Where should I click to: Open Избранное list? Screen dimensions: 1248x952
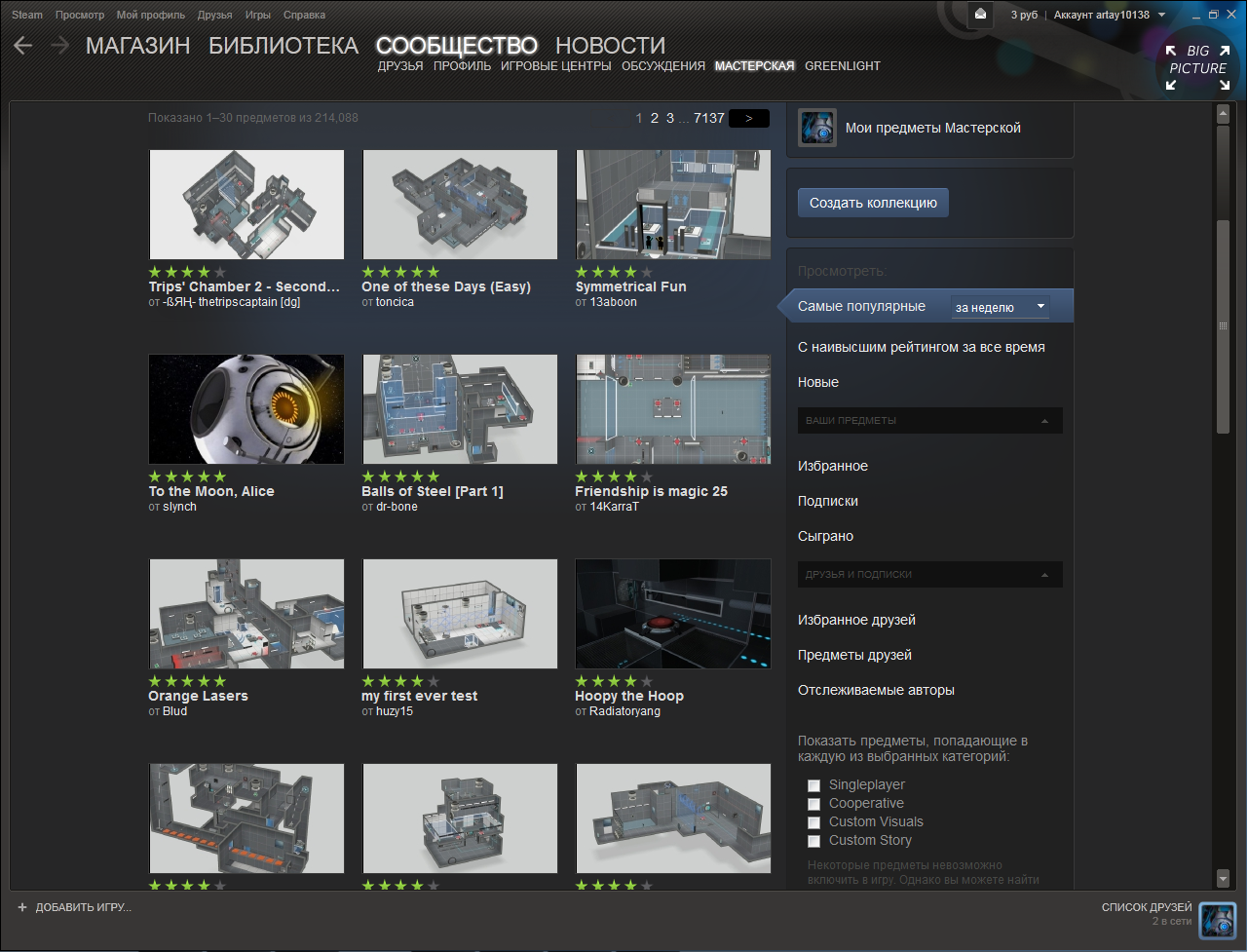tap(833, 466)
